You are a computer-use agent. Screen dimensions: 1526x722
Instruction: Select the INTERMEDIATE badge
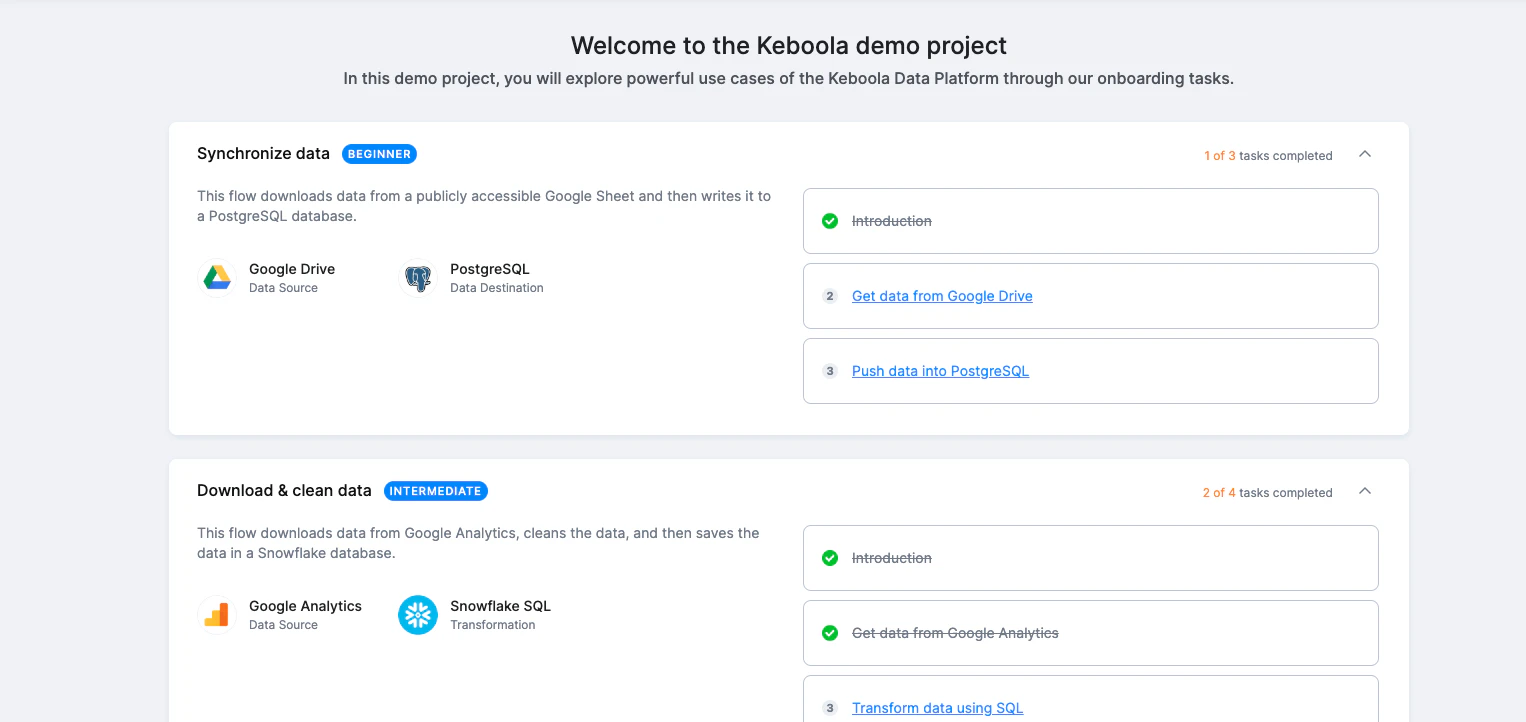pyautogui.click(x=436, y=491)
